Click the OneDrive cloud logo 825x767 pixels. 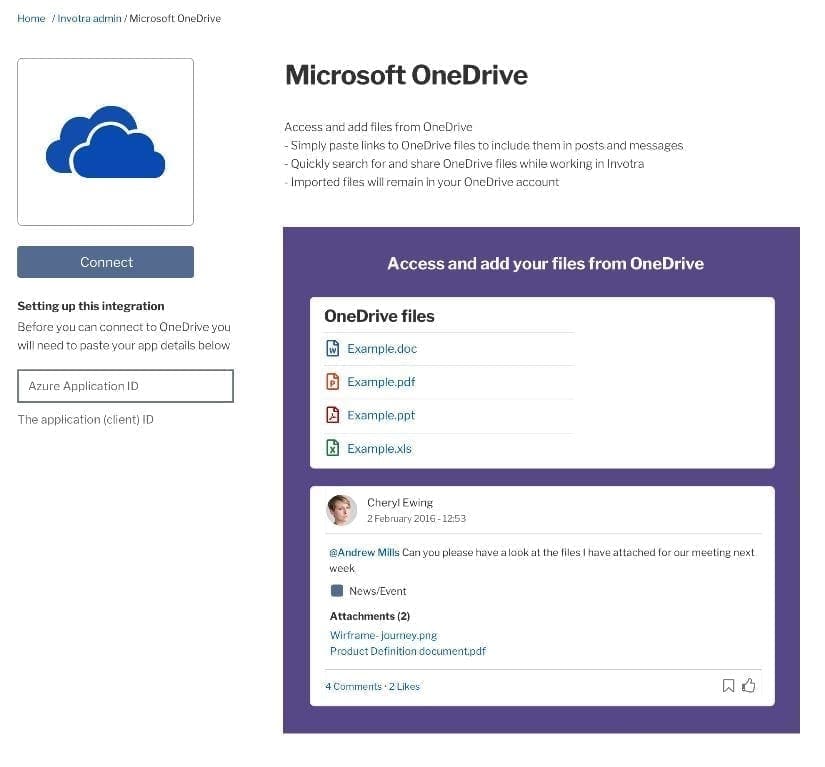pos(105,142)
